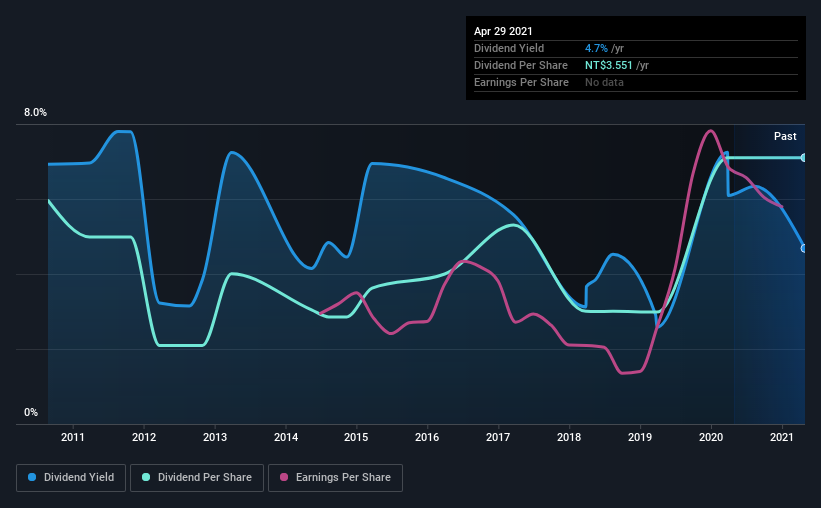Click the NT$3.551 dividend per share value
821x508 pixels.
(609, 65)
